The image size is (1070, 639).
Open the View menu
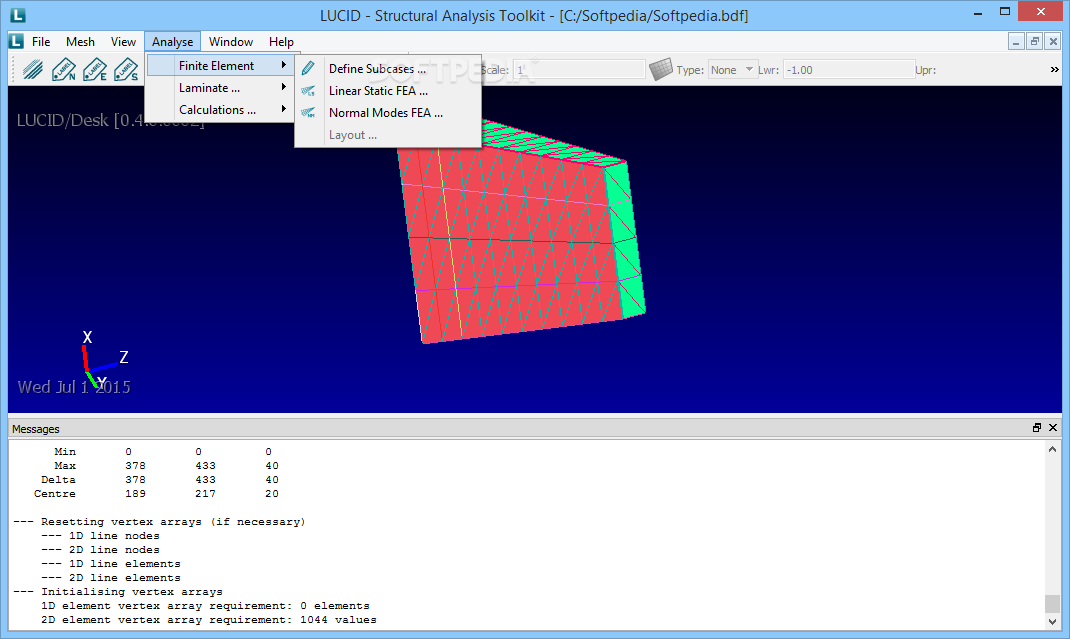[x=124, y=42]
